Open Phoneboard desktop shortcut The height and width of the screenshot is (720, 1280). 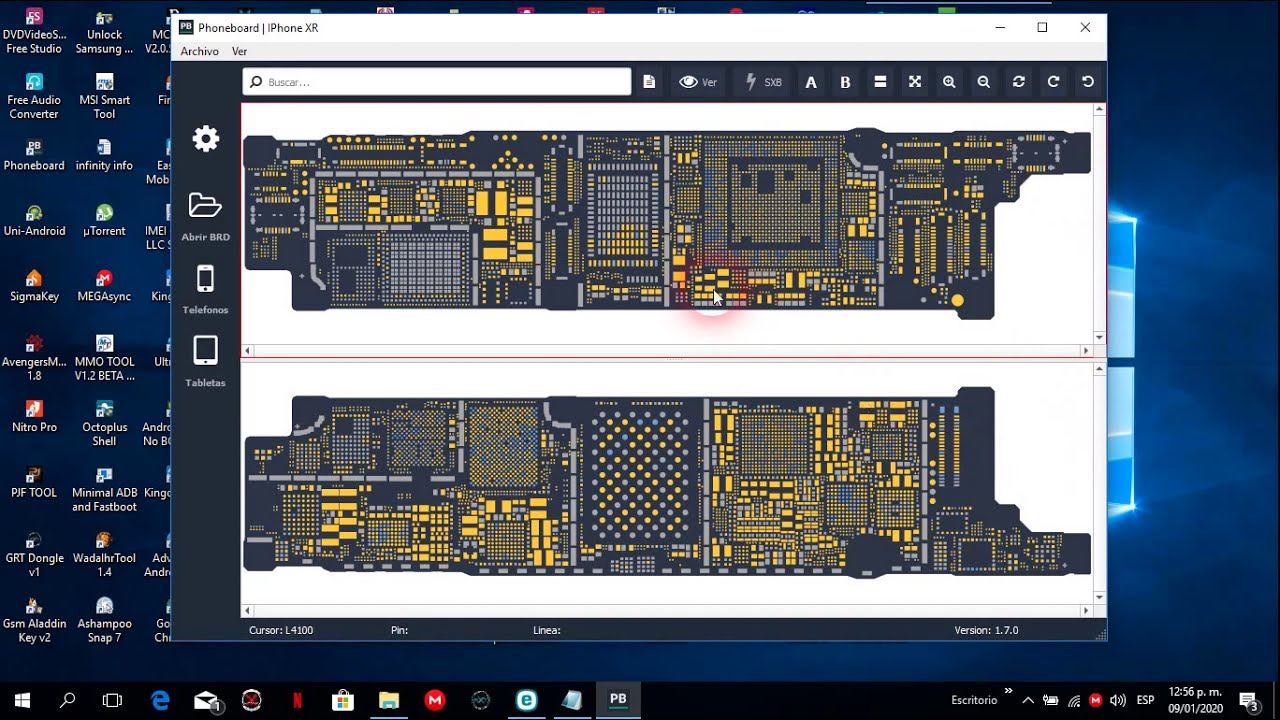click(x=34, y=155)
